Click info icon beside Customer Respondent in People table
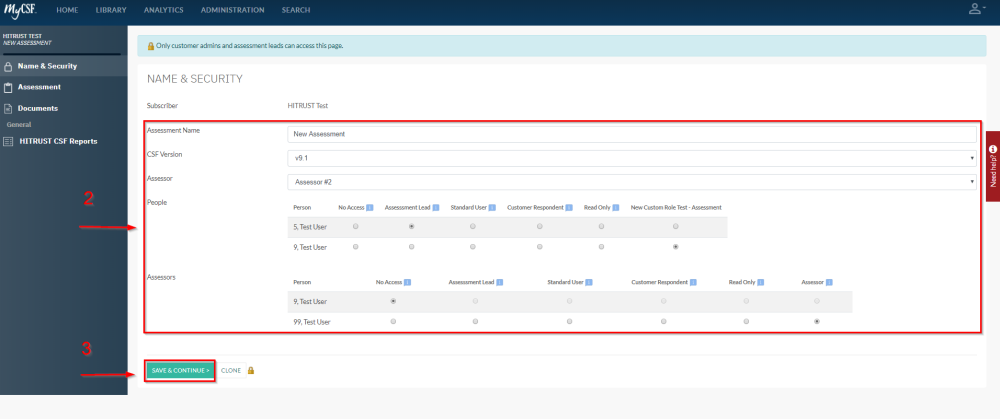The image size is (1000, 419). coord(569,208)
